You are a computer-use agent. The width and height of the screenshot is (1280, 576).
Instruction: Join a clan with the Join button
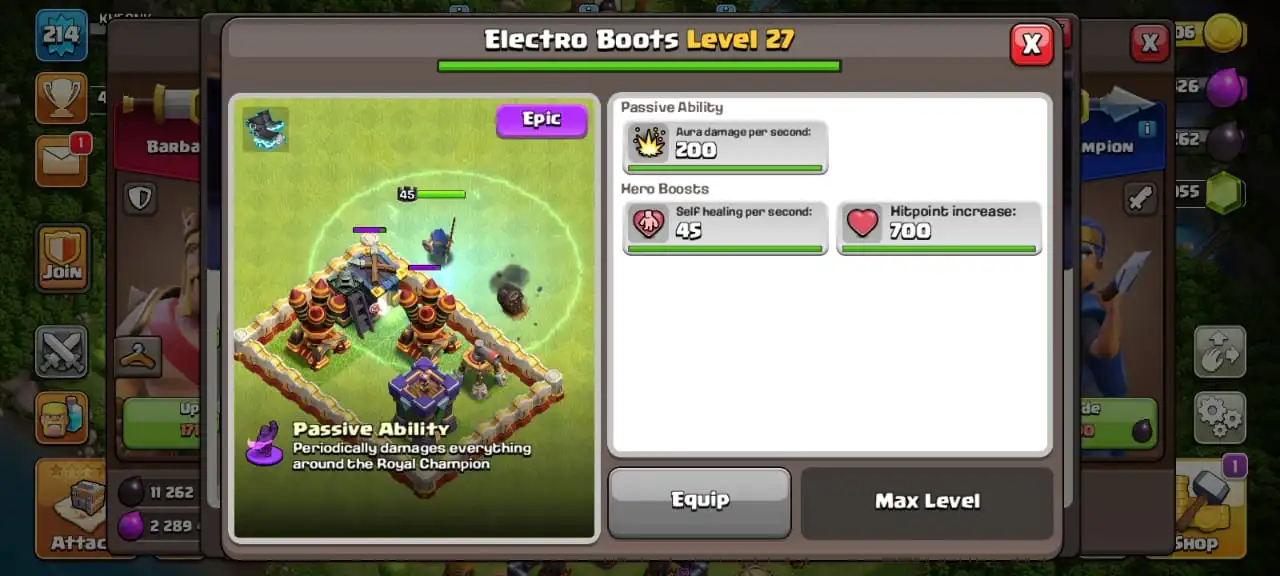click(x=62, y=259)
